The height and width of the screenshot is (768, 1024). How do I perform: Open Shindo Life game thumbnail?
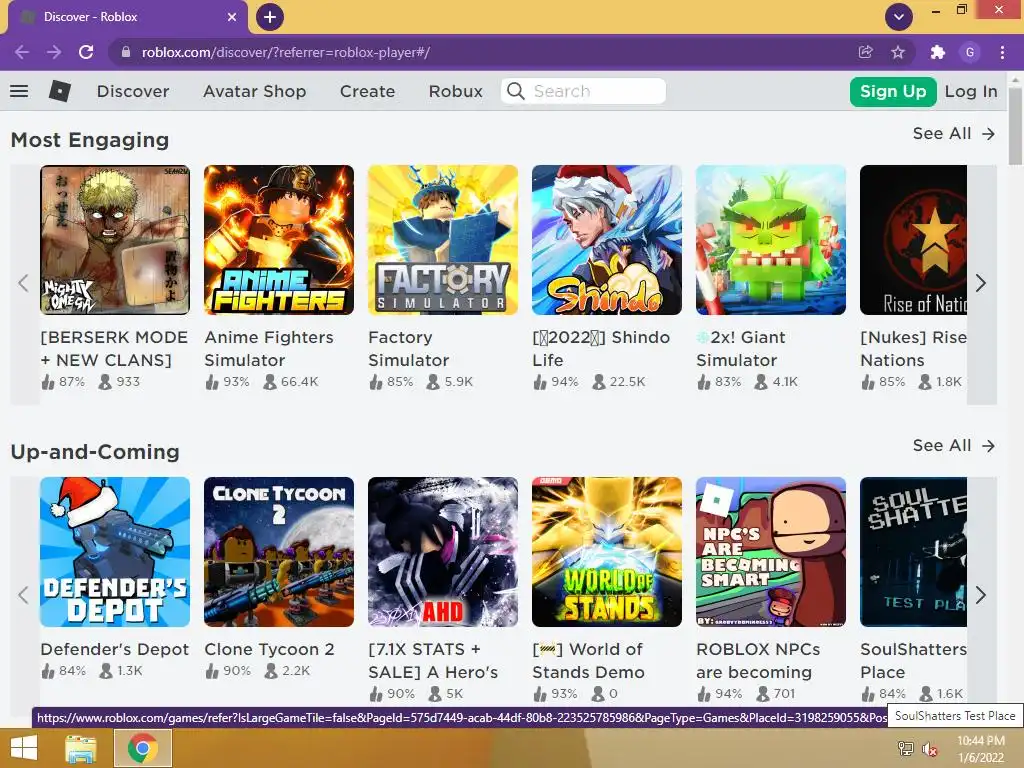(x=607, y=240)
